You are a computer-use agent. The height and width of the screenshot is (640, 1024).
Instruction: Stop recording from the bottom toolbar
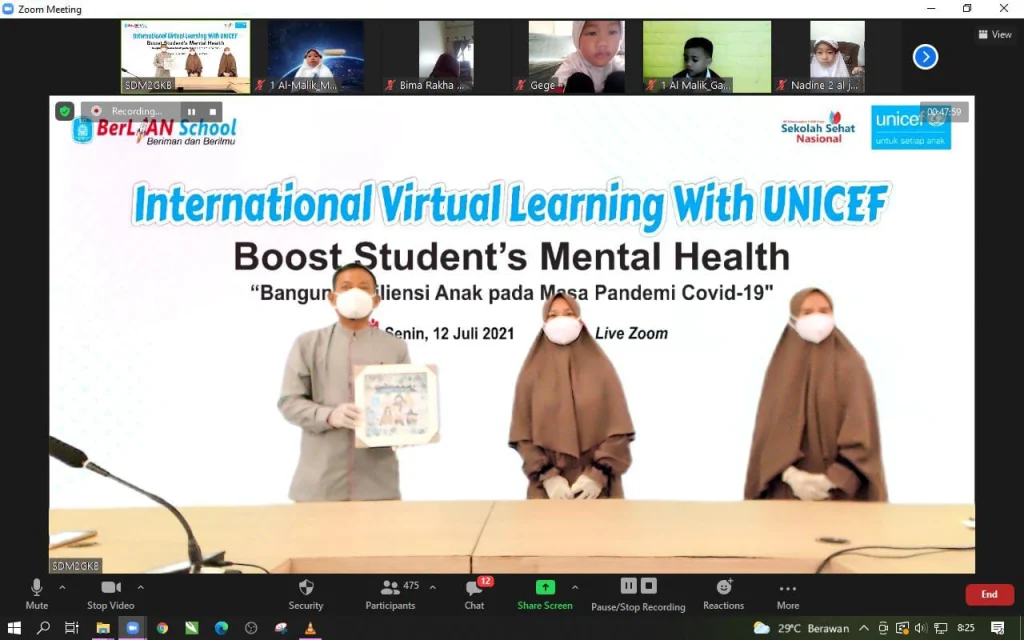[648, 586]
